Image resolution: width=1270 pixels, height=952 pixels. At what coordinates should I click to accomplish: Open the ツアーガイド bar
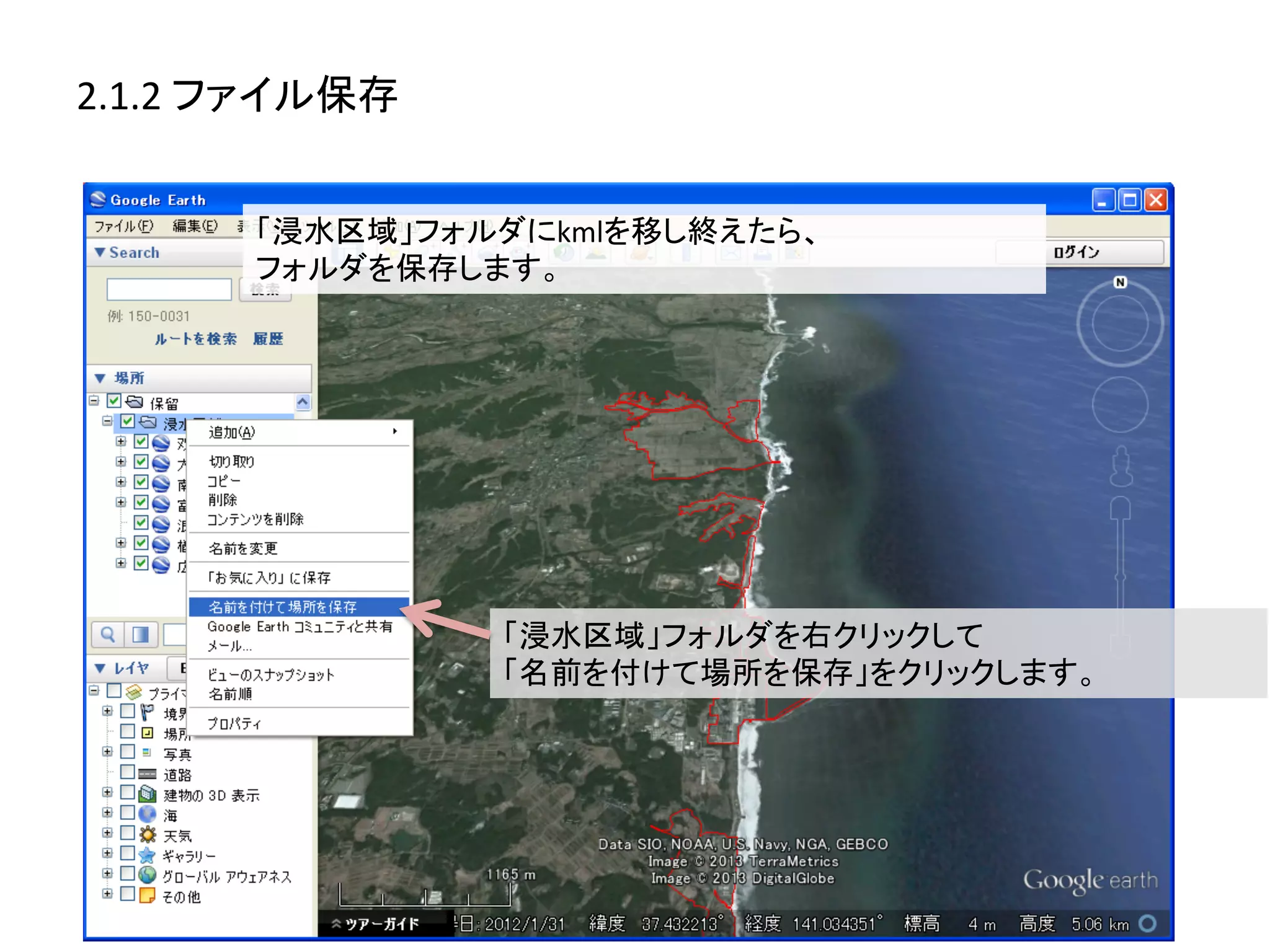[x=381, y=924]
